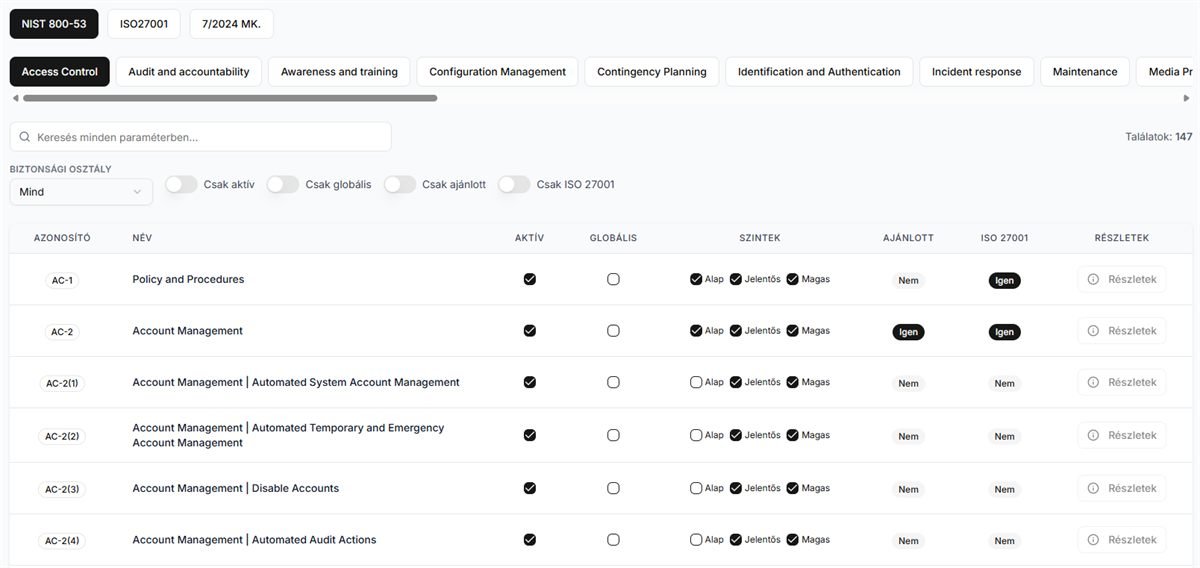Click the AC-2(1) identifier badge
The image size is (1200, 568).
click(62, 383)
